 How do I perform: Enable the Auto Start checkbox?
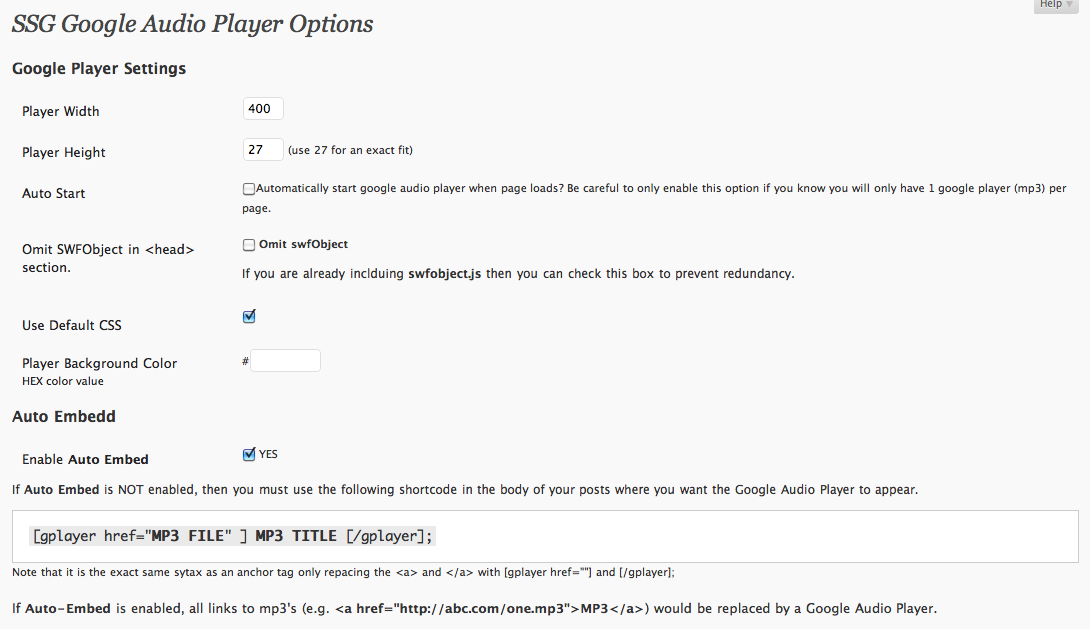[248, 189]
